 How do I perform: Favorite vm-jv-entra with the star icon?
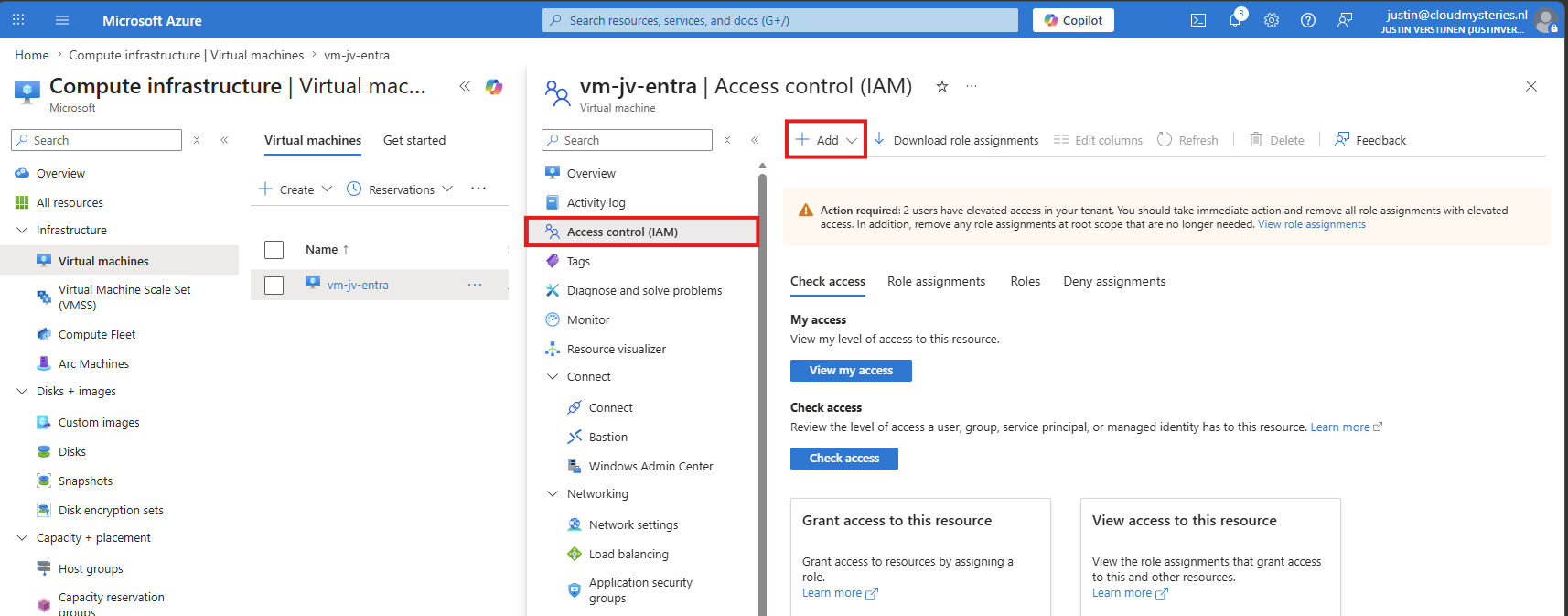(942, 86)
